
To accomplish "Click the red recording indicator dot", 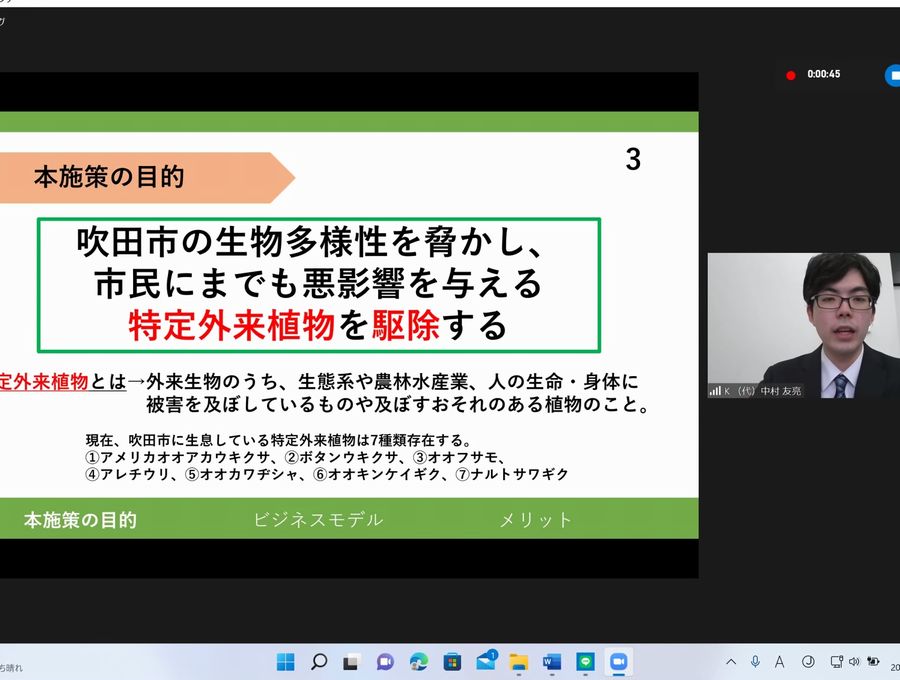I will tap(790, 75).
